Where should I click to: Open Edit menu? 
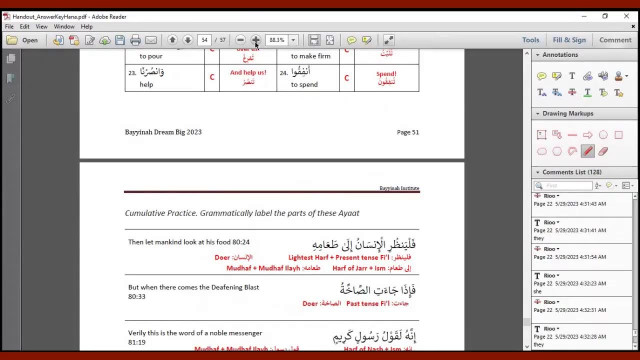coord(24,27)
